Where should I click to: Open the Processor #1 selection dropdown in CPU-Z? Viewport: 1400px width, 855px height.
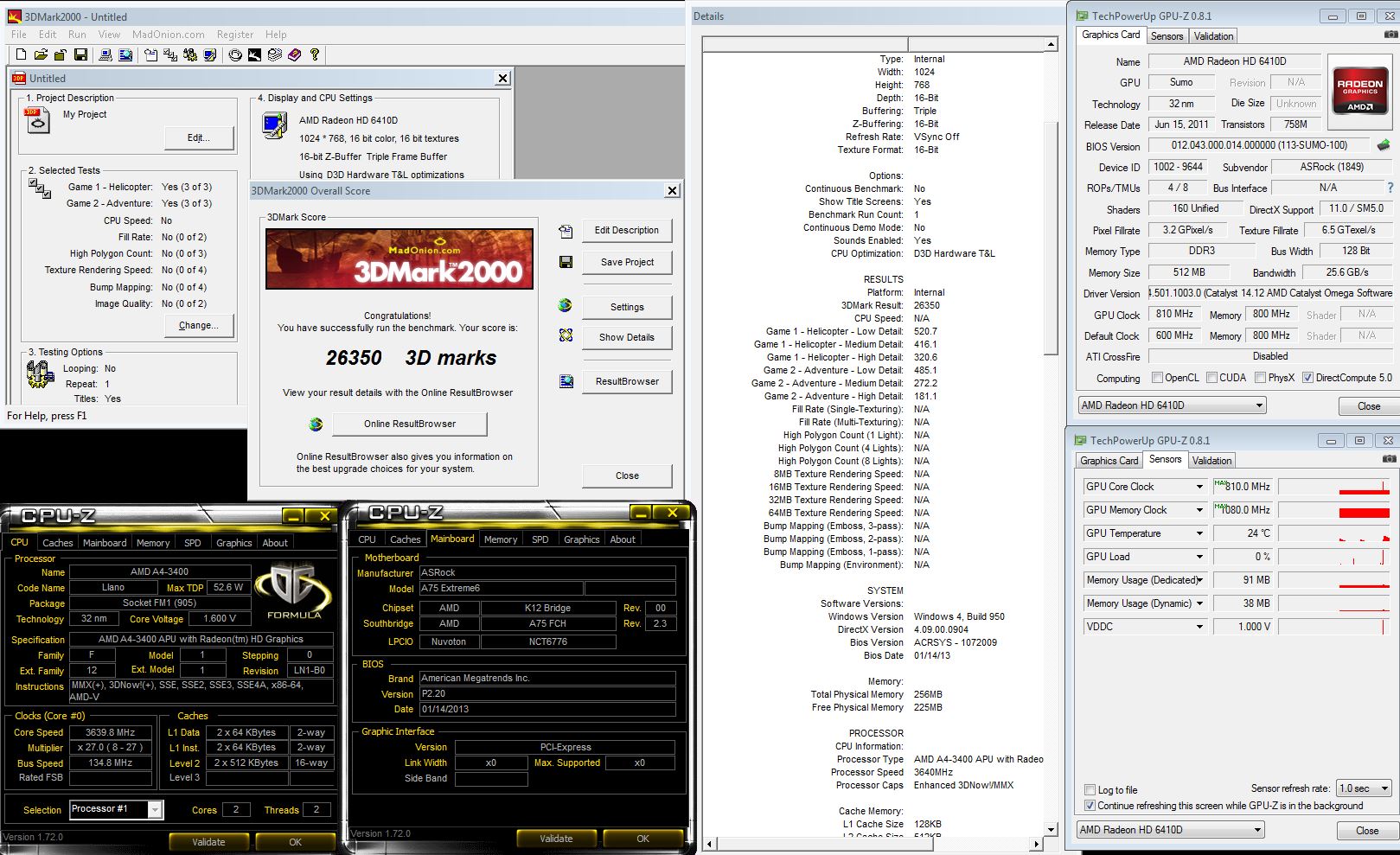(155, 810)
